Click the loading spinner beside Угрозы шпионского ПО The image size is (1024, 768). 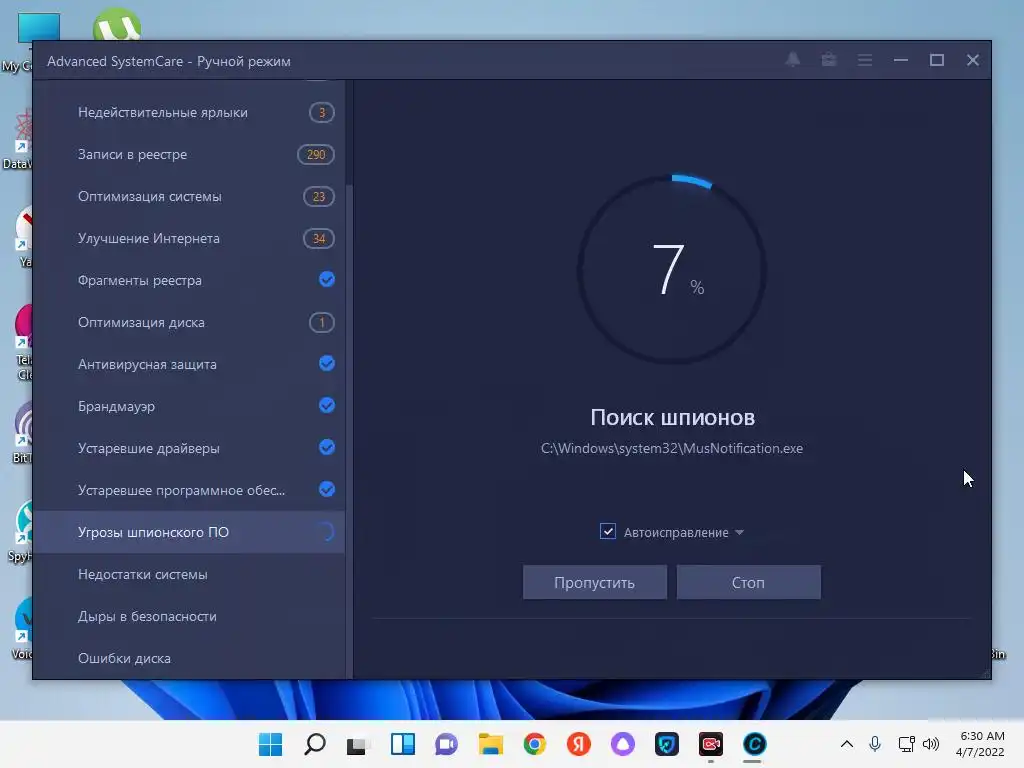326,532
